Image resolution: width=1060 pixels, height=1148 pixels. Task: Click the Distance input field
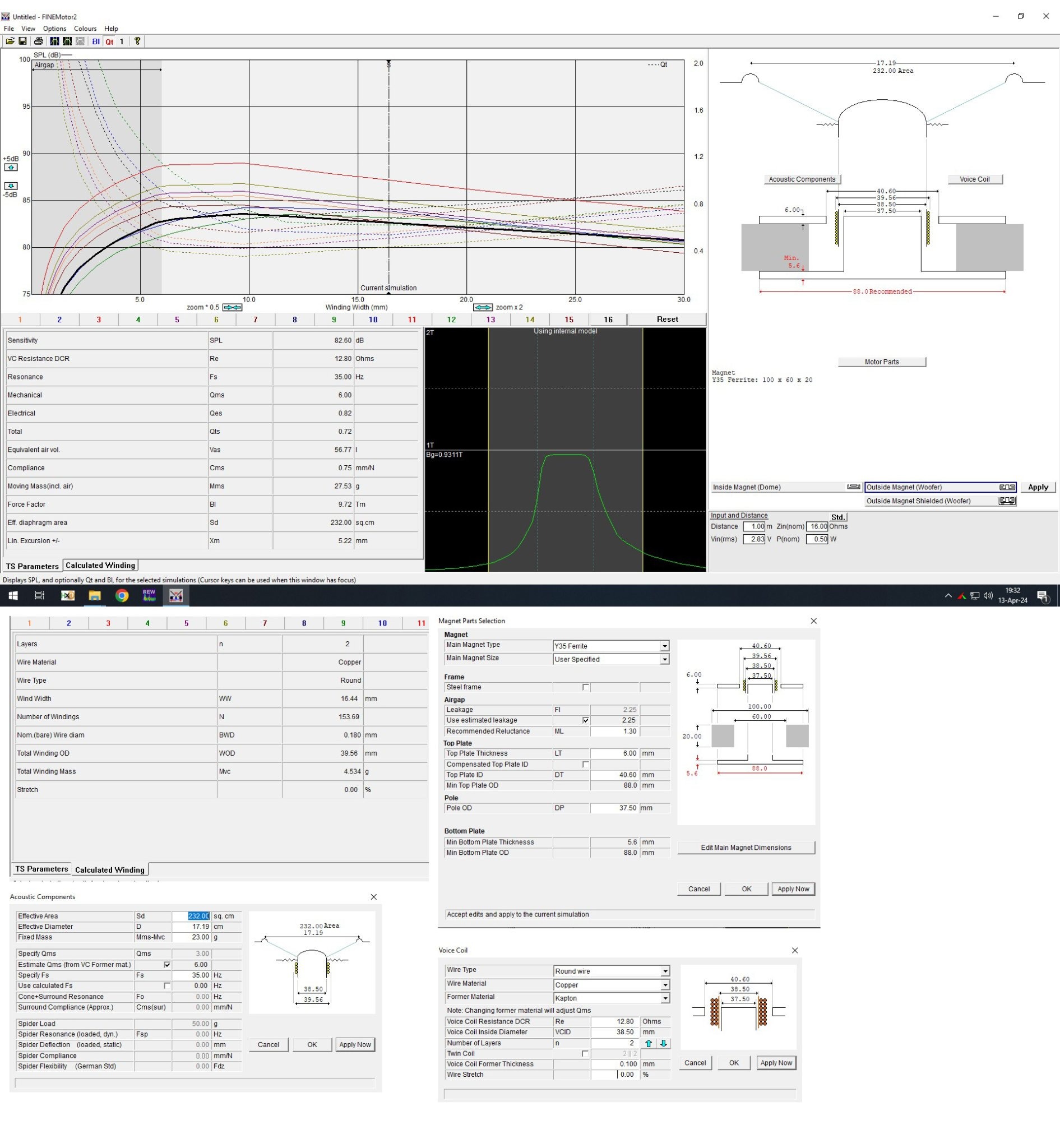coord(755,527)
